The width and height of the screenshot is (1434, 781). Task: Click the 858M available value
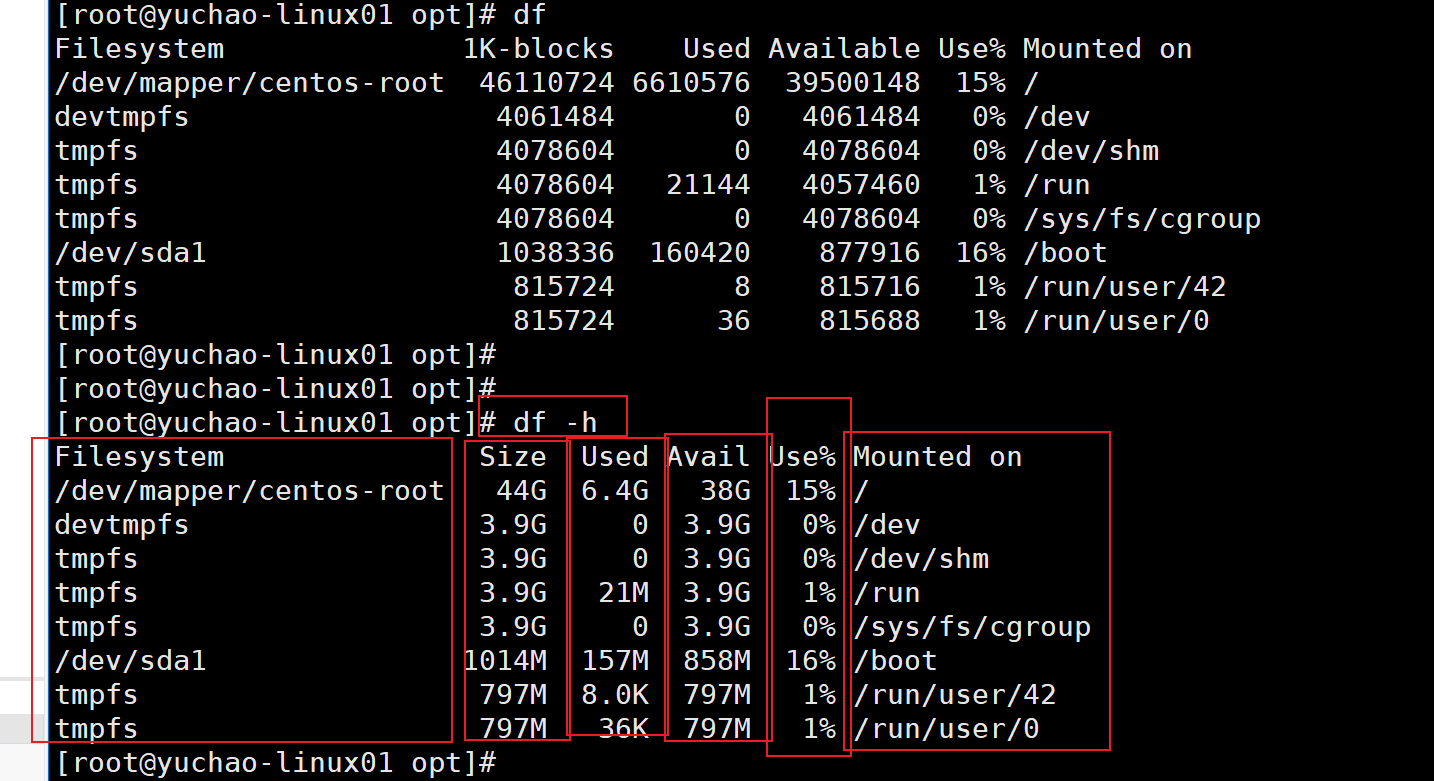(717, 661)
